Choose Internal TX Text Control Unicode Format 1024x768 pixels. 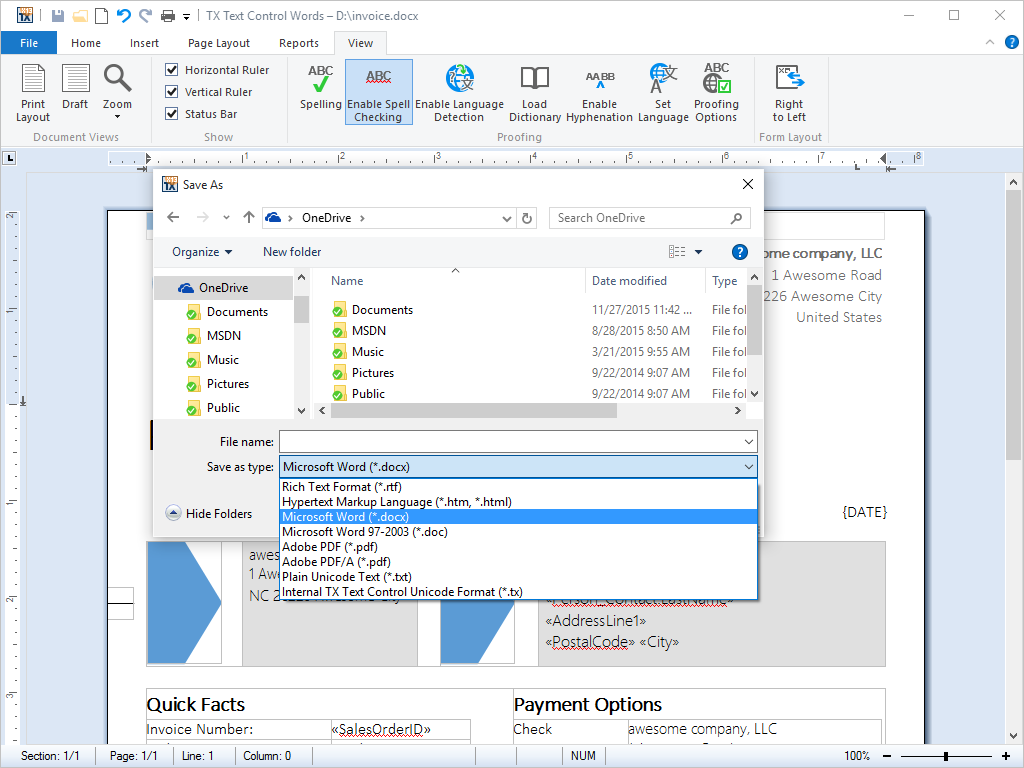click(x=519, y=592)
